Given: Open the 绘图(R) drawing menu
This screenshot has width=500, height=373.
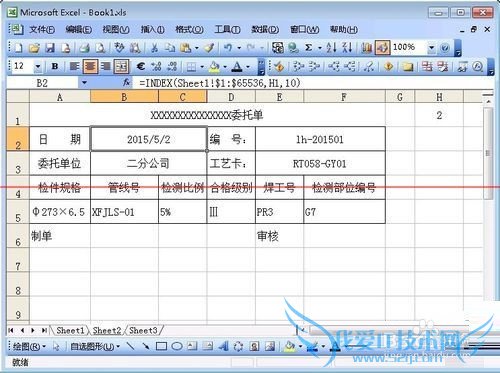Looking at the screenshot, I should point(29,347).
